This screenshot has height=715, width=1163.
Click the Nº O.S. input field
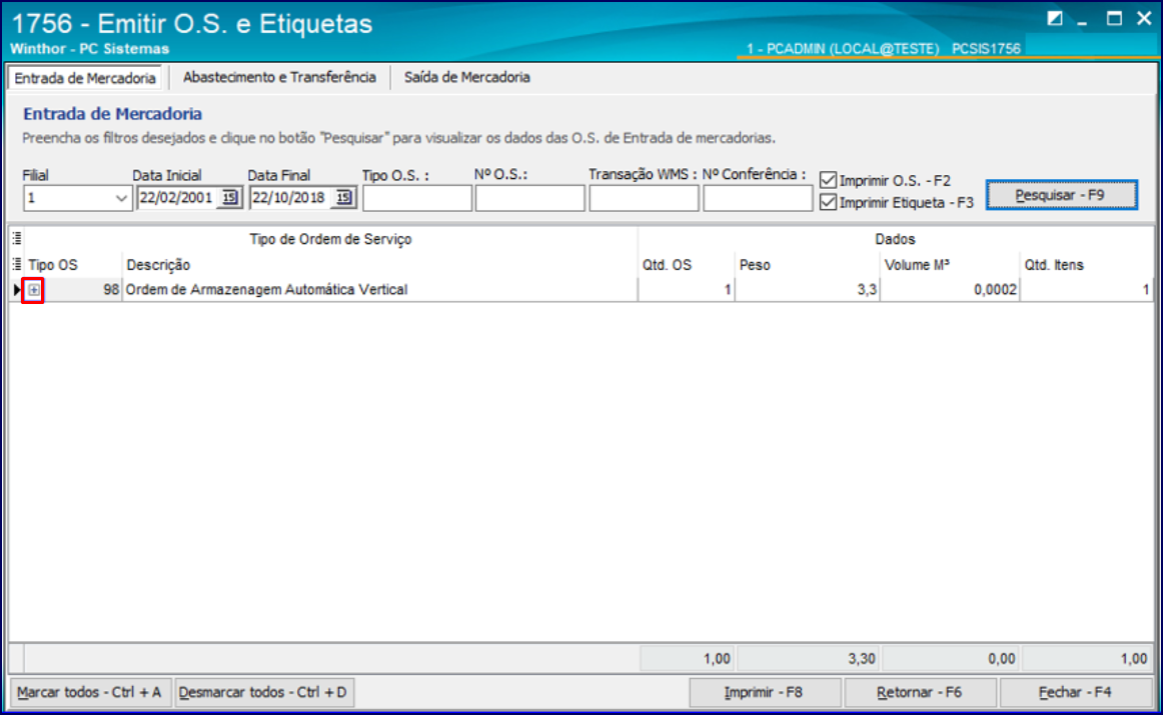(x=530, y=198)
